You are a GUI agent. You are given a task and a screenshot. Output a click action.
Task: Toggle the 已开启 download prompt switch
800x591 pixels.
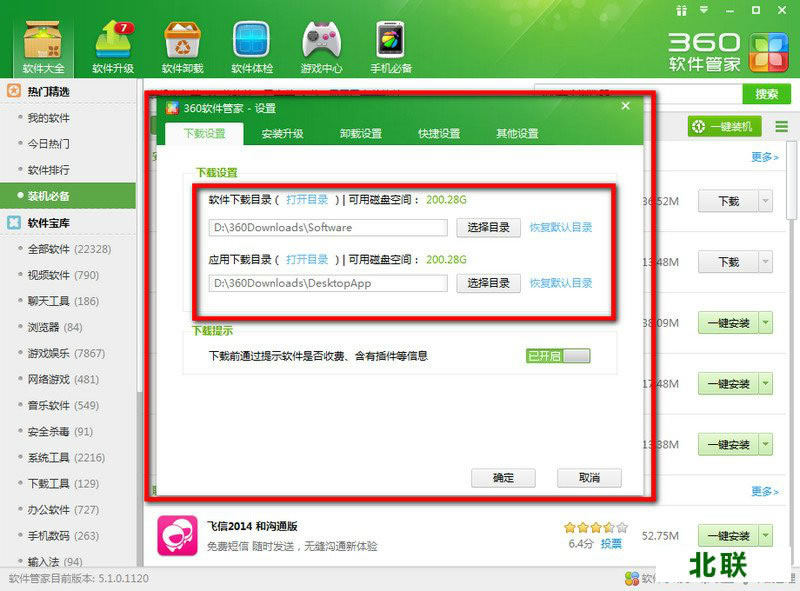(558, 355)
